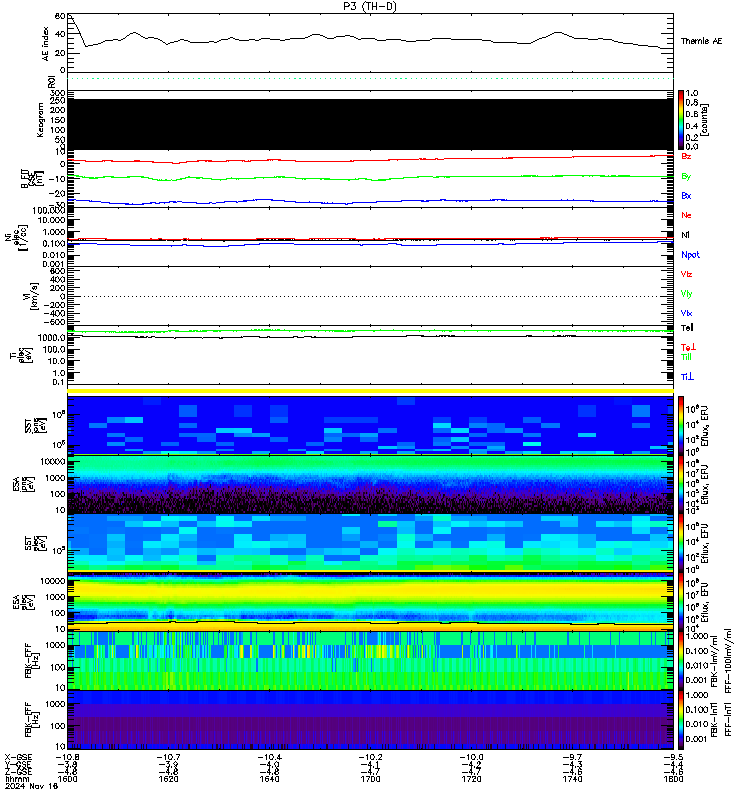
Task: Click the P3 (TH-D) plot title
Action: 370,6
